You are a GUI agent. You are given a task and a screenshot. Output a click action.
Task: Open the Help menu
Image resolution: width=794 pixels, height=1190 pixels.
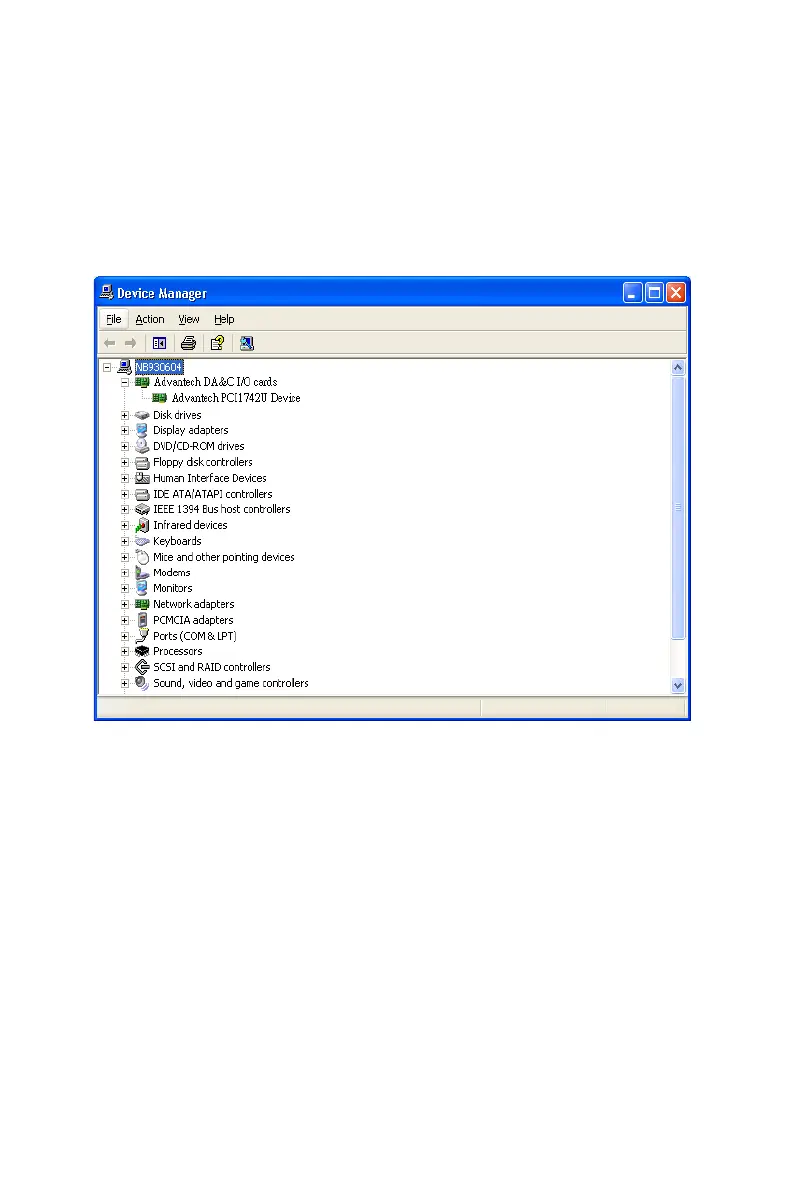tap(224, 319)
